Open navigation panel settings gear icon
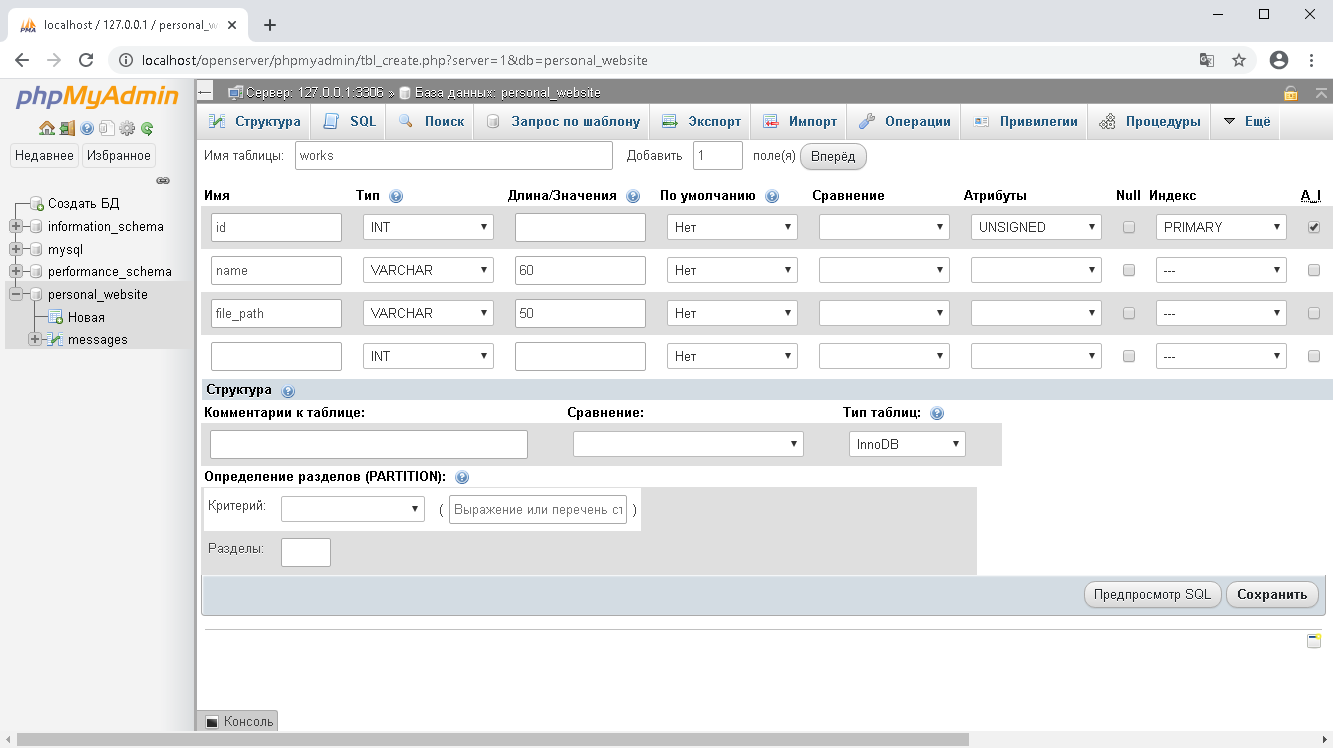1333x748 pixels. tap(127, 128)
